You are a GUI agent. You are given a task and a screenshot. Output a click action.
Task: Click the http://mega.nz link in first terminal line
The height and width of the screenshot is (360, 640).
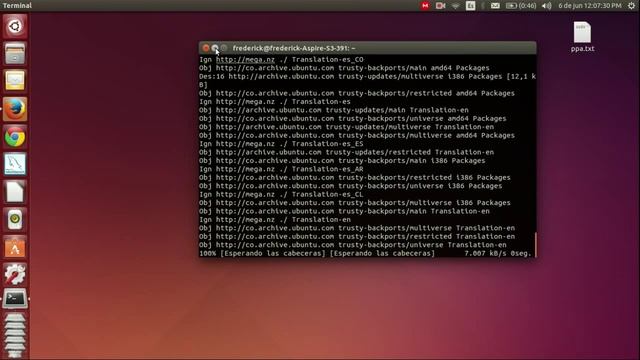coord(245,60)
